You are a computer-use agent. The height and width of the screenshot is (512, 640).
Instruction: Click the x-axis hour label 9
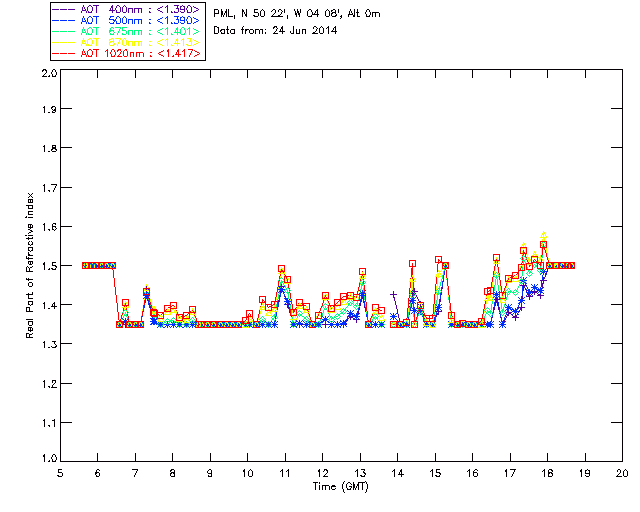tap(210, 473)
